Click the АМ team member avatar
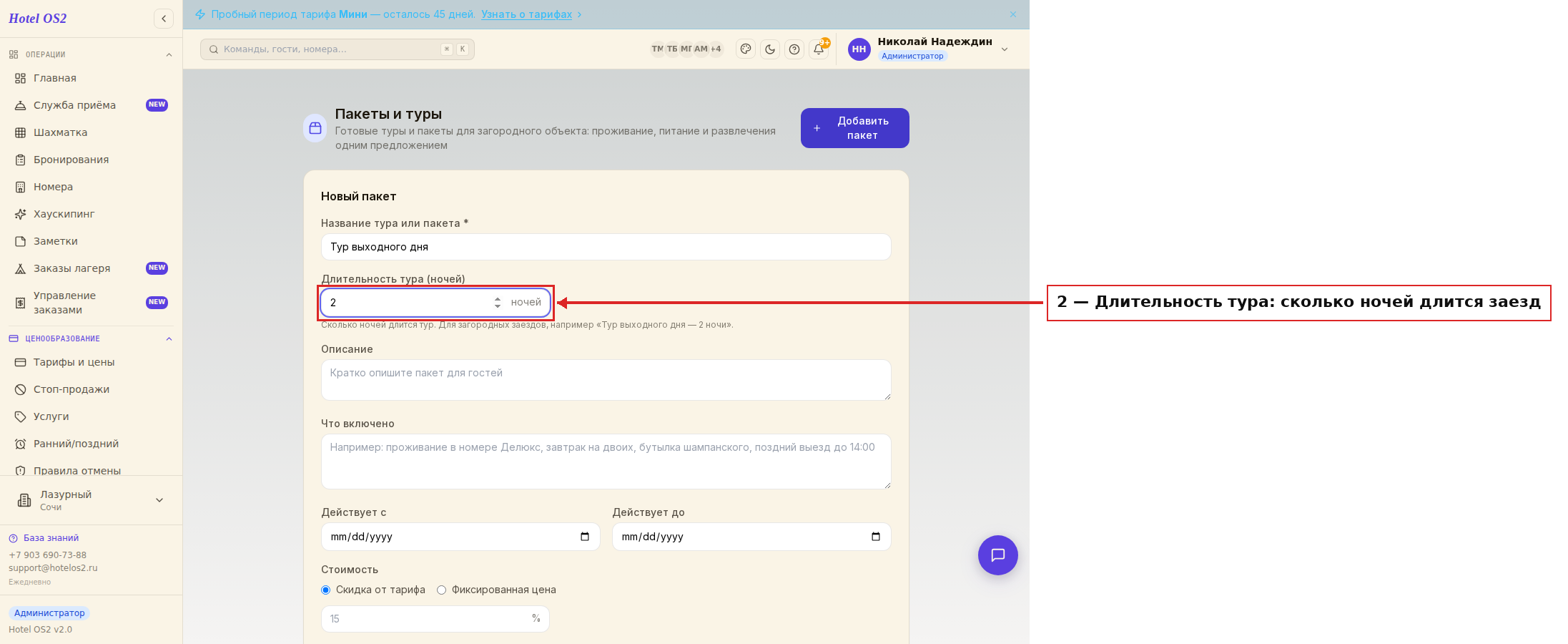Image resolution: width=1568 pixels, height=644 pixels. 701,49
